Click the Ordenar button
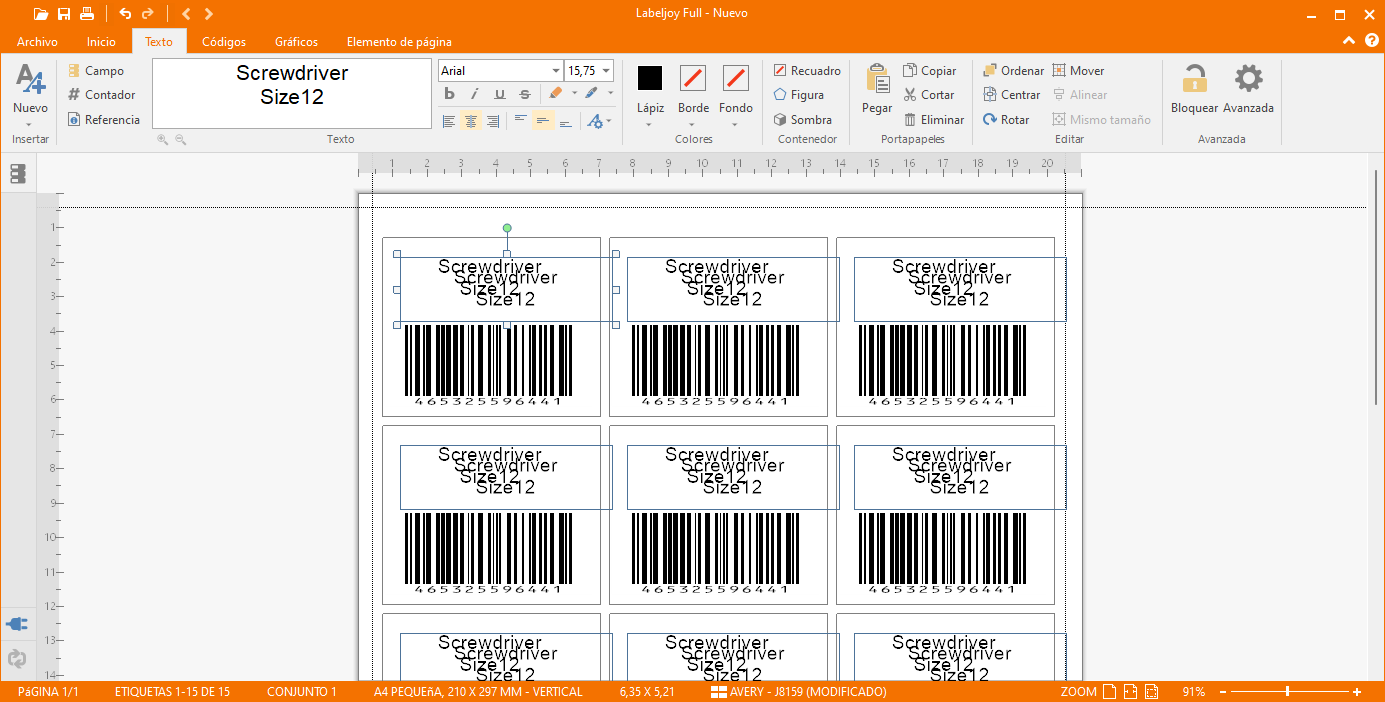The width and height of the screenshot is (1385, 702). click(x=1013, y=71)
